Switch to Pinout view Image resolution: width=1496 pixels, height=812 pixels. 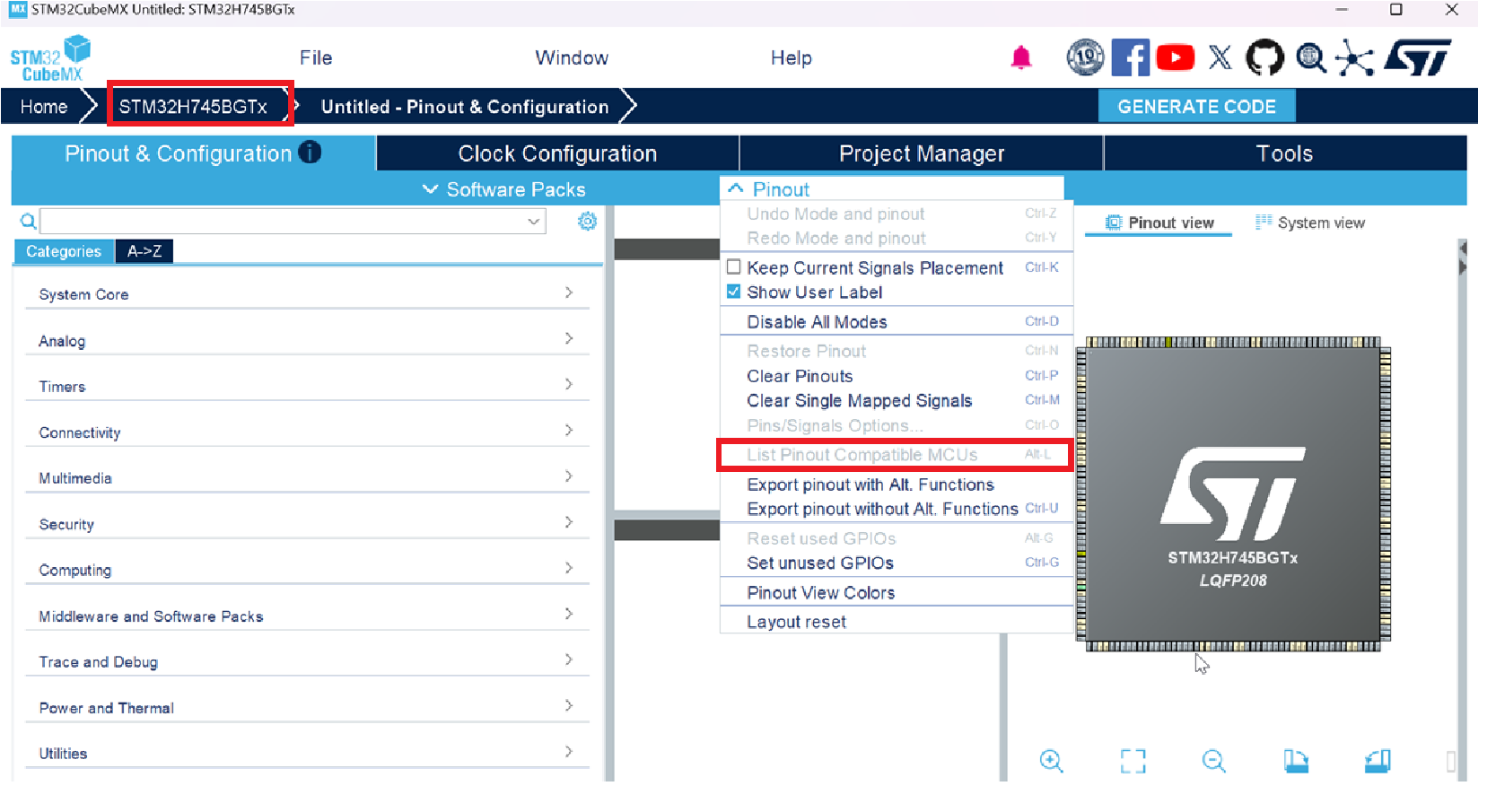1159,223
